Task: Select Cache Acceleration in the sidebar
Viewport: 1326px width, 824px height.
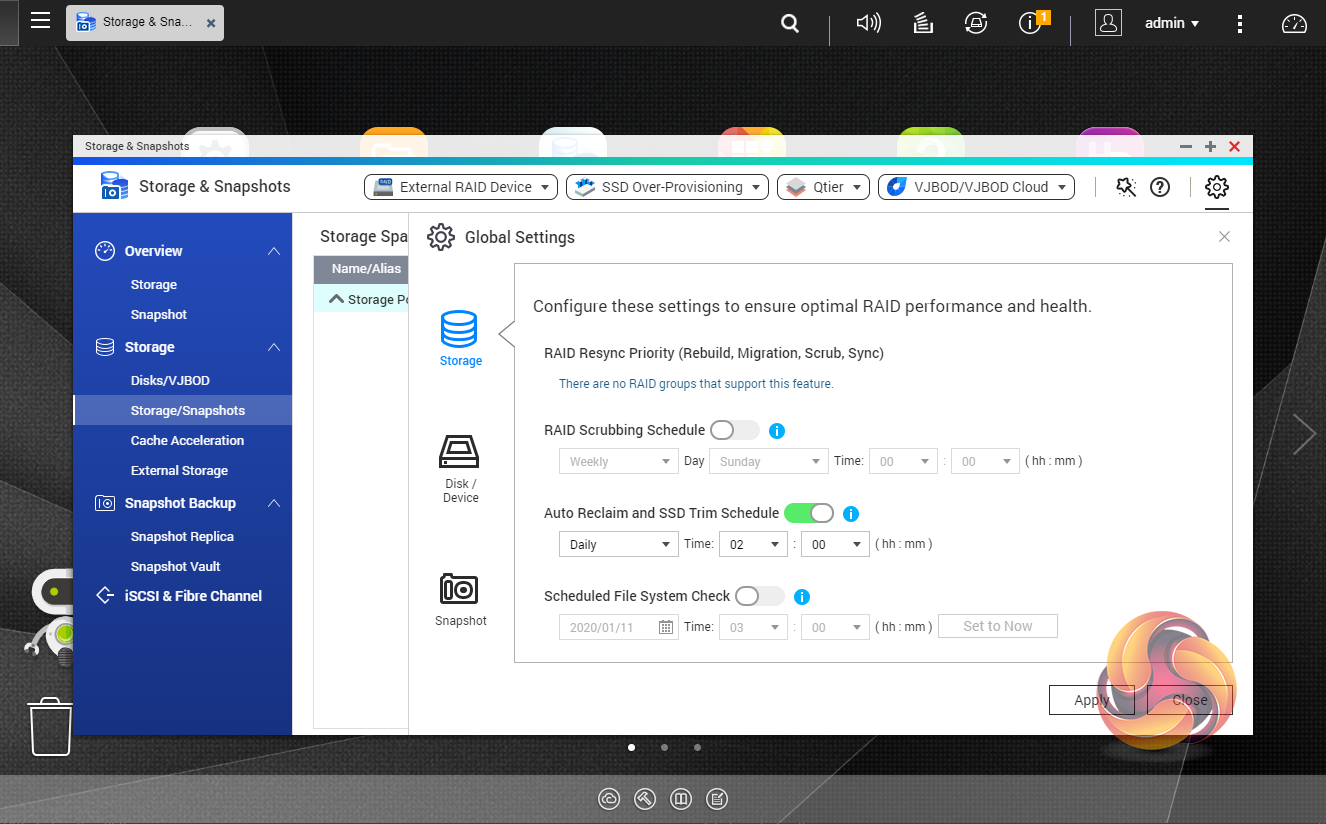Action: (187, 440)
